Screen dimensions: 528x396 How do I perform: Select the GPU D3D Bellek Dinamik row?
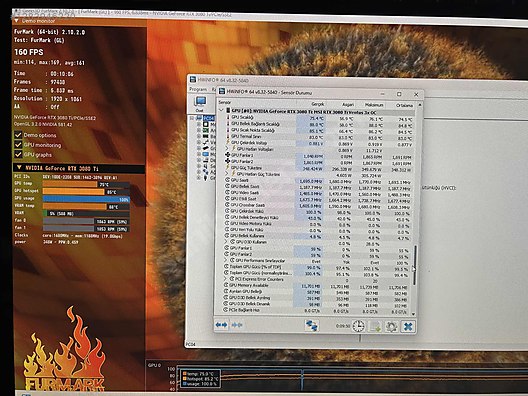(x=316, y=304)
